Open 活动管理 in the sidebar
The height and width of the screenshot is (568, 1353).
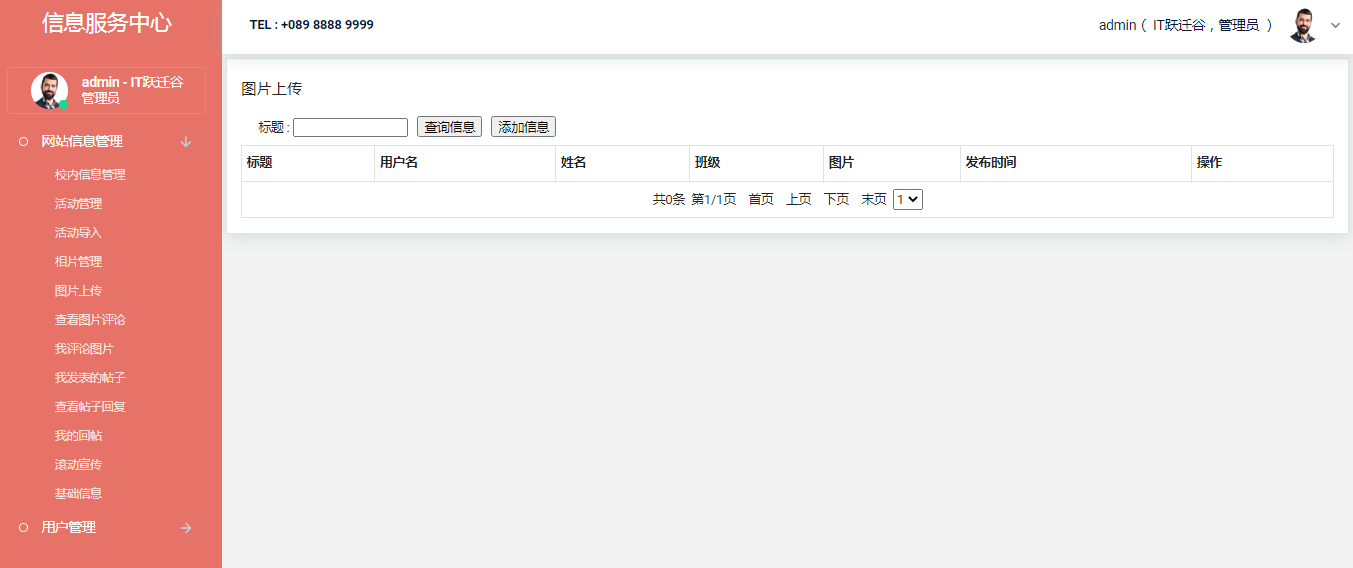click(78, 203)
